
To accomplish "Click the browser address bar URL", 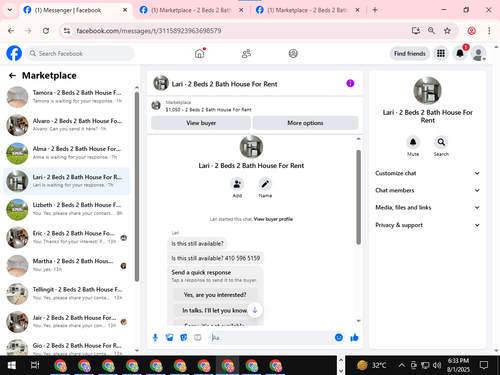I will coord(149,31).
